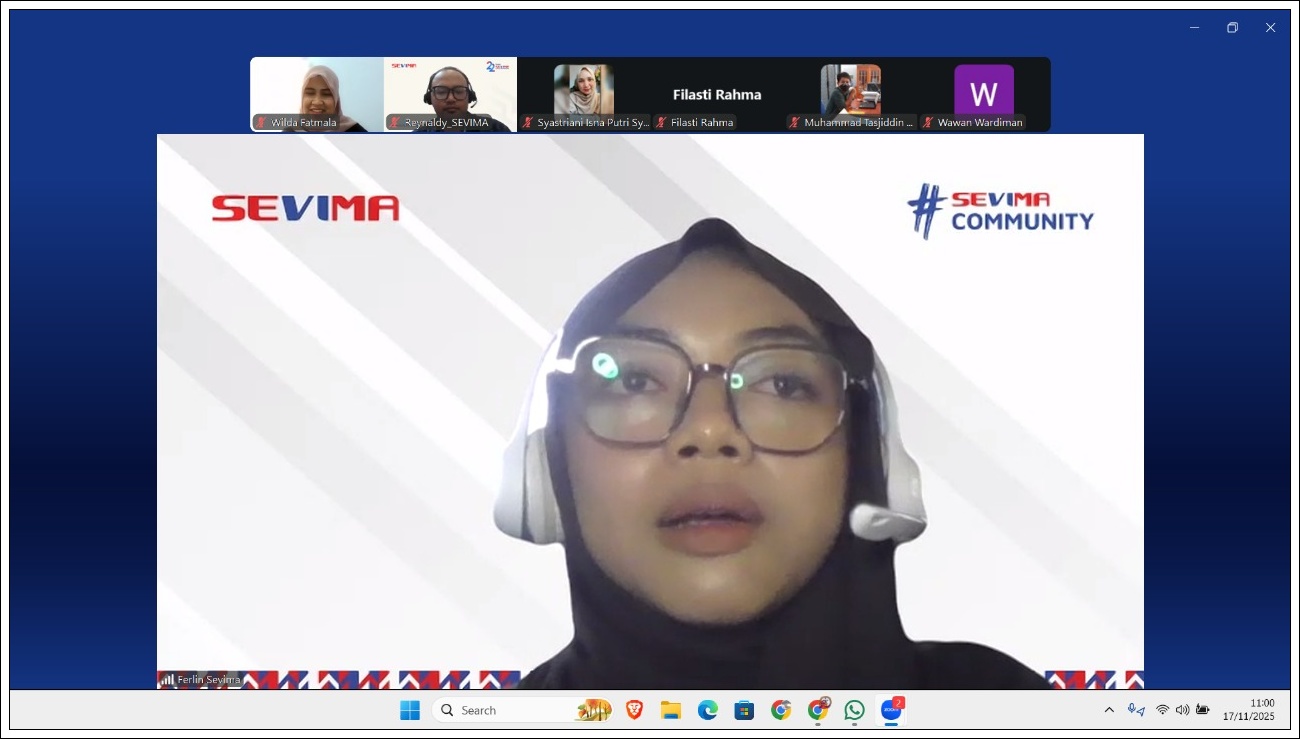
Task: Open the Wi-Fi network tray icon
Action: pos(1162,710)
